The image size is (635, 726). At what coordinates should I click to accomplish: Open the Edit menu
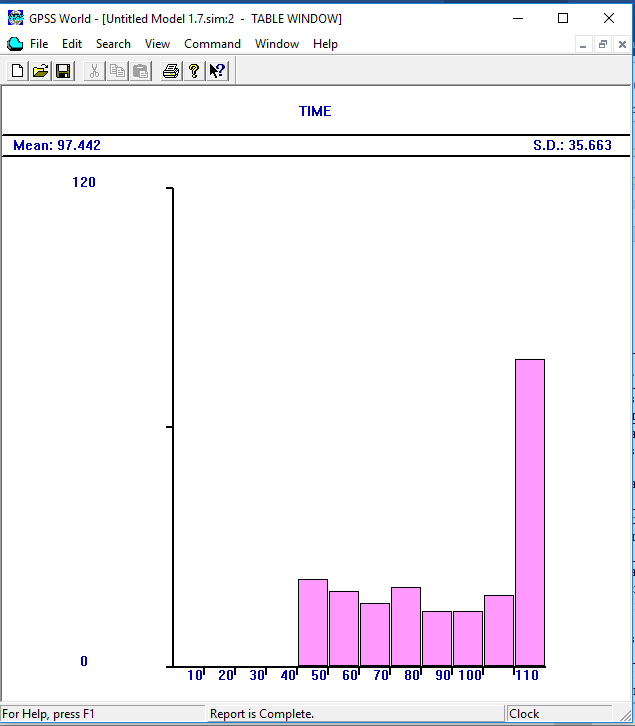coord(72,44)
